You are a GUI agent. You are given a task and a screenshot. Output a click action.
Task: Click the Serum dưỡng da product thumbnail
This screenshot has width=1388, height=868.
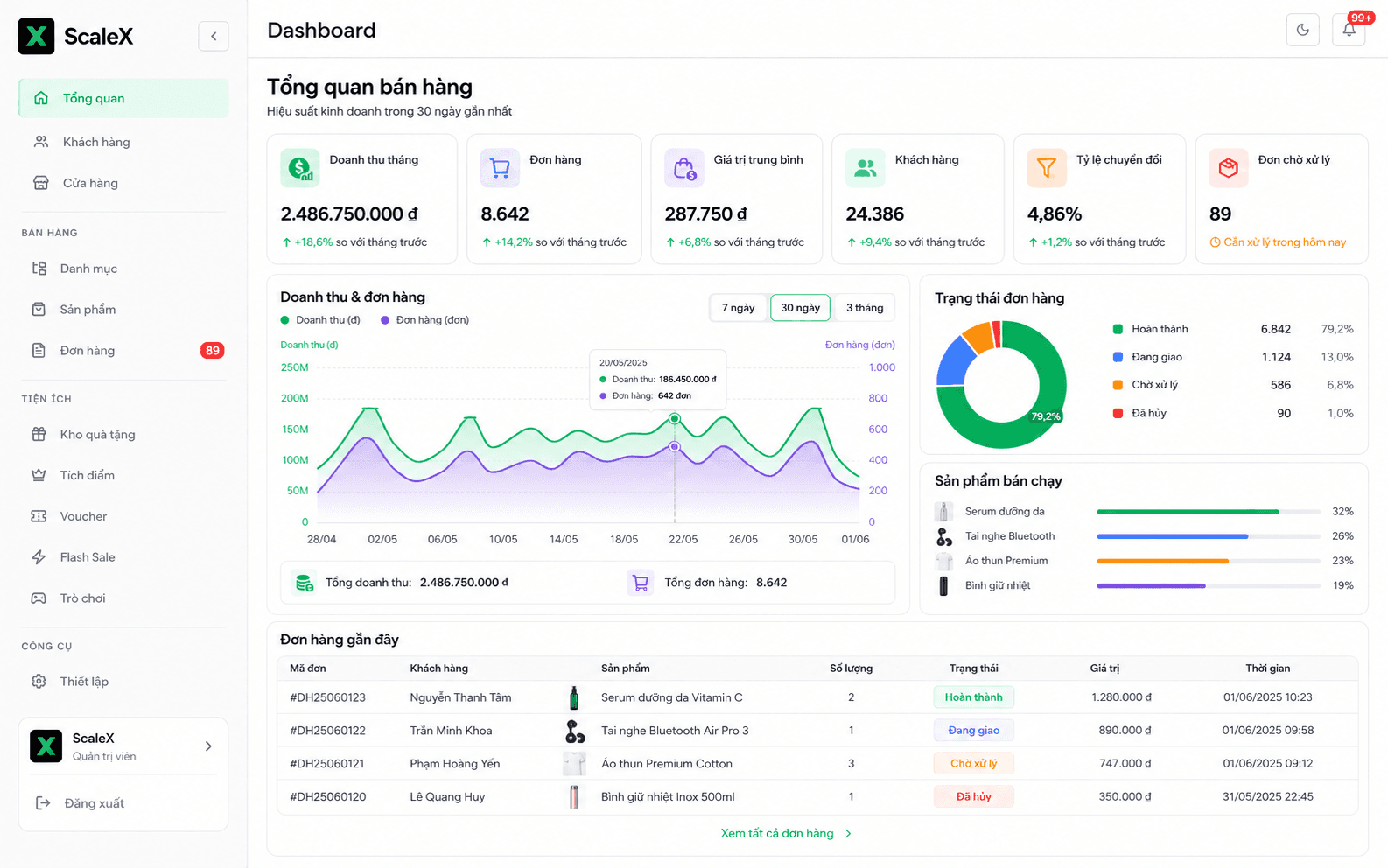943,512
